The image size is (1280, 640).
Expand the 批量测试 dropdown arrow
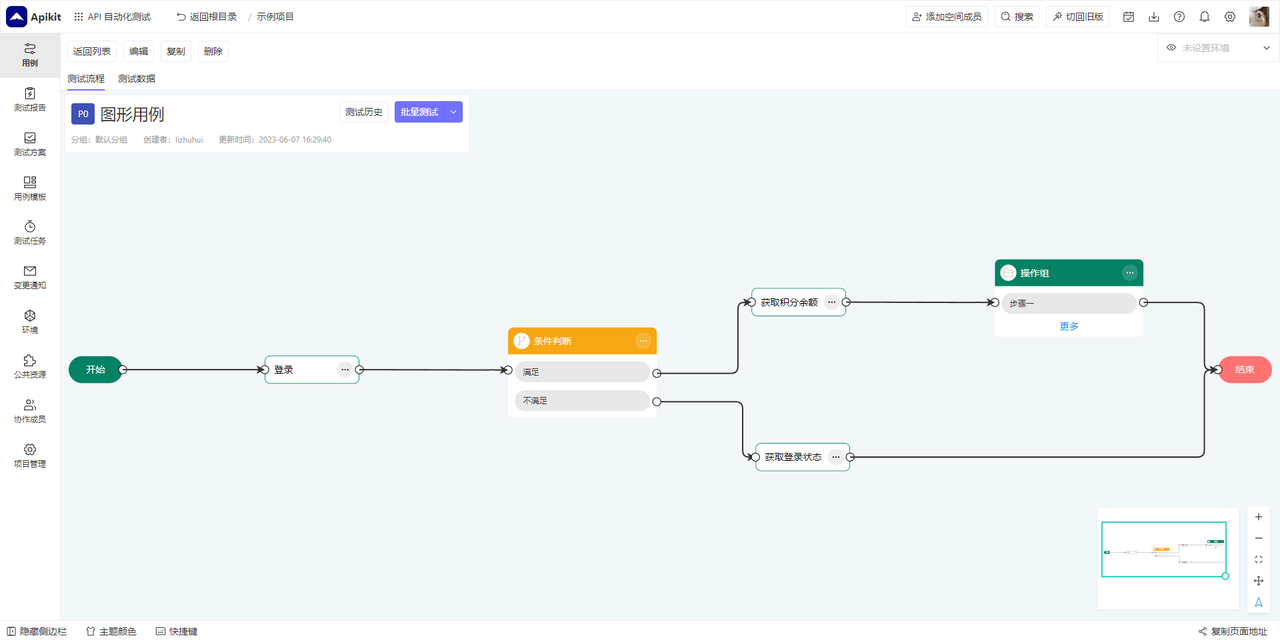453,112
